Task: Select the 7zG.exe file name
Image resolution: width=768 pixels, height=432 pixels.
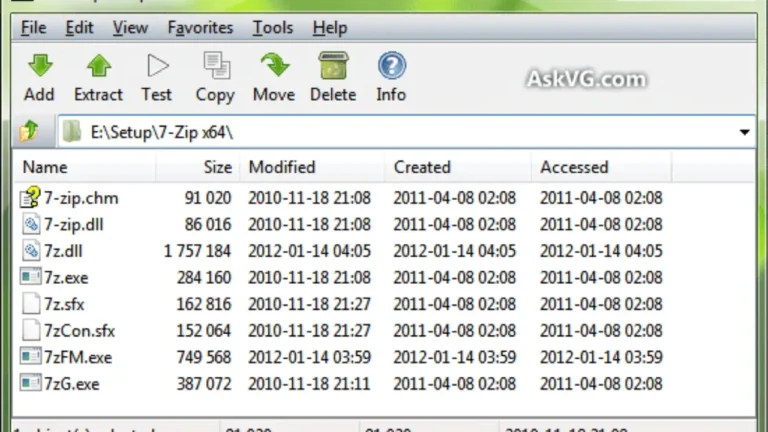Action: coord(72,384)
